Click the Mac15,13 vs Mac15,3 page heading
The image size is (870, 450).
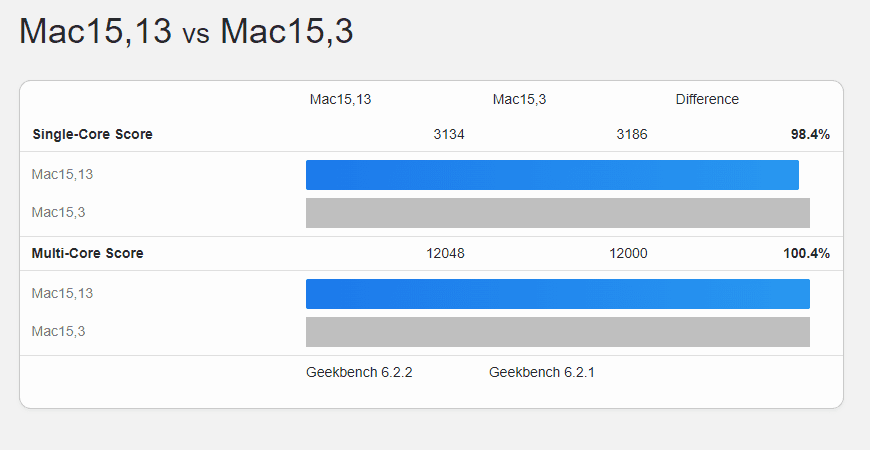[x=186, y=32]
